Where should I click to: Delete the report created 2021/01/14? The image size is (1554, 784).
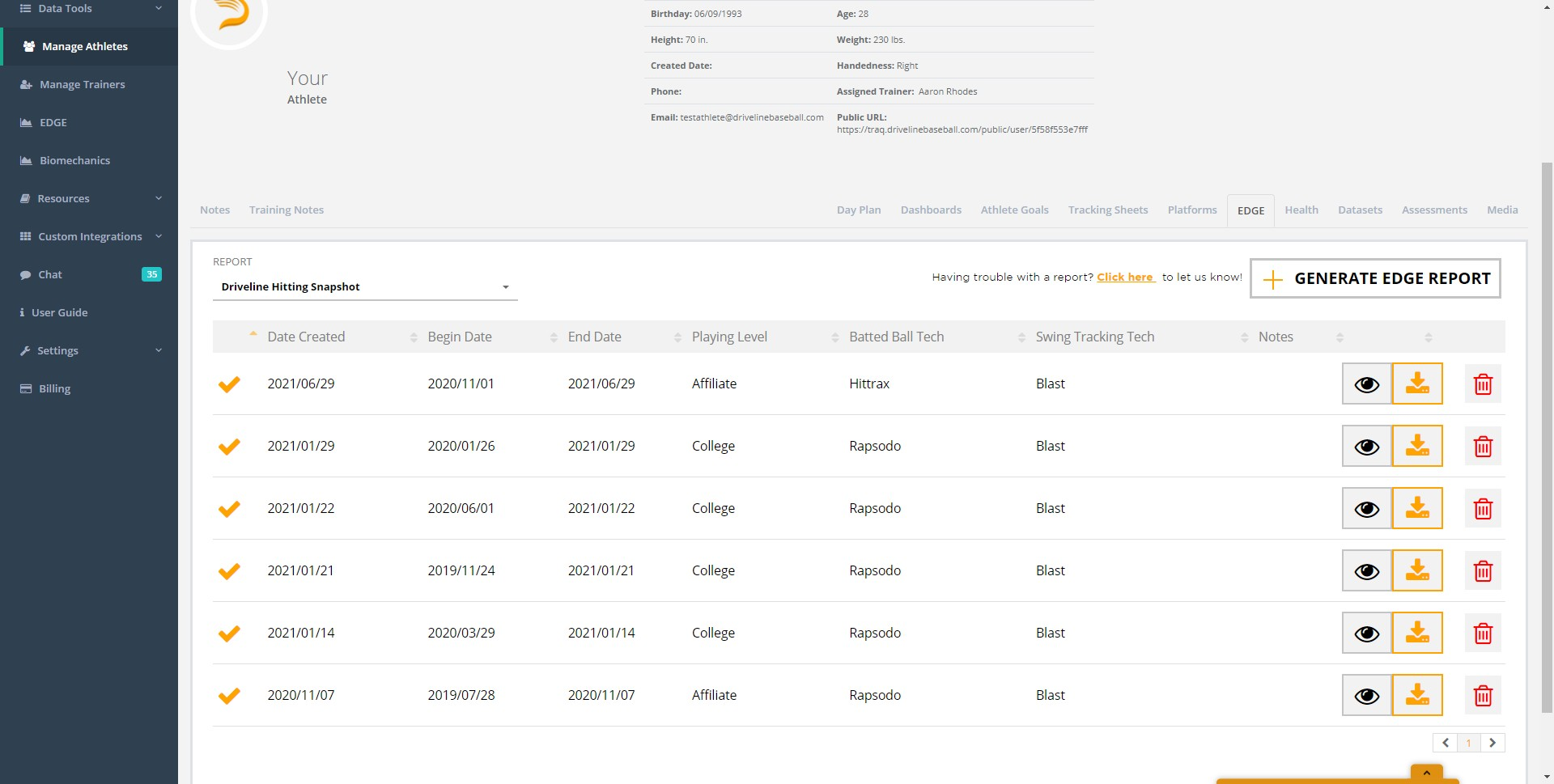click(x=1483, y=633)
